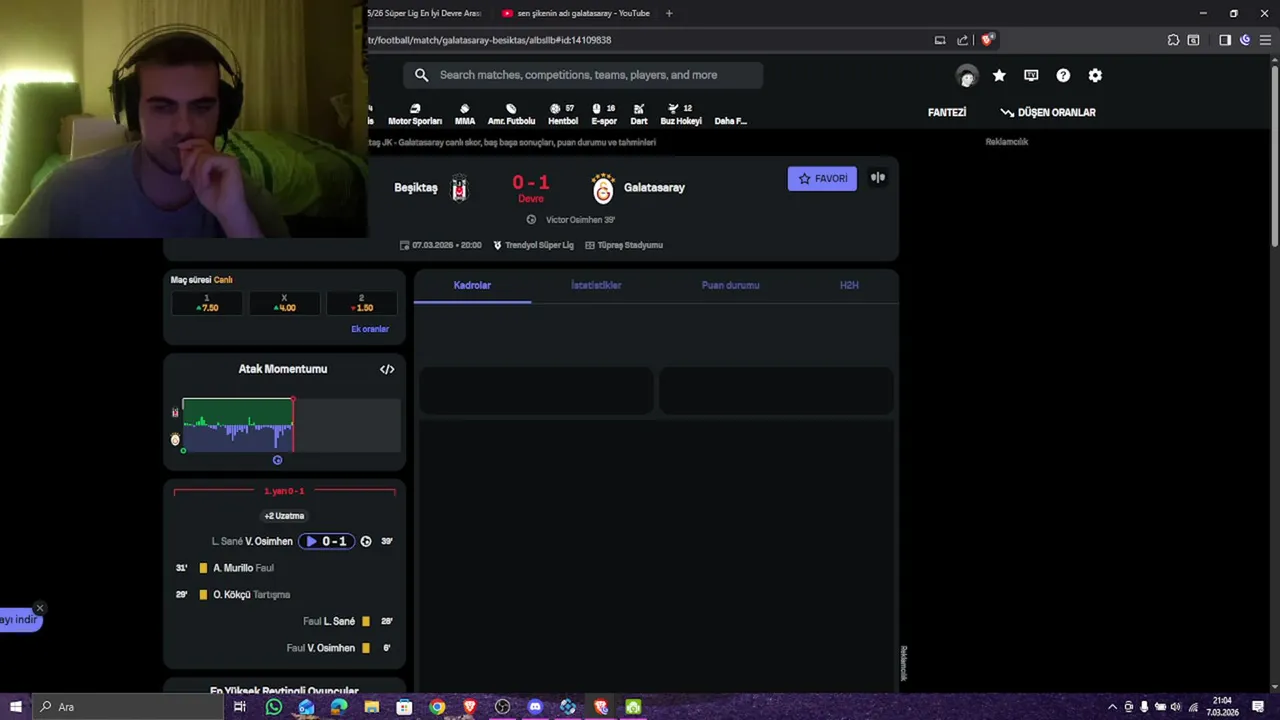Viewport: 1280px width, 720px height.
Task: Click the goal marker below momentum graph
Action: pyautogui.click(x=277, y=460)
